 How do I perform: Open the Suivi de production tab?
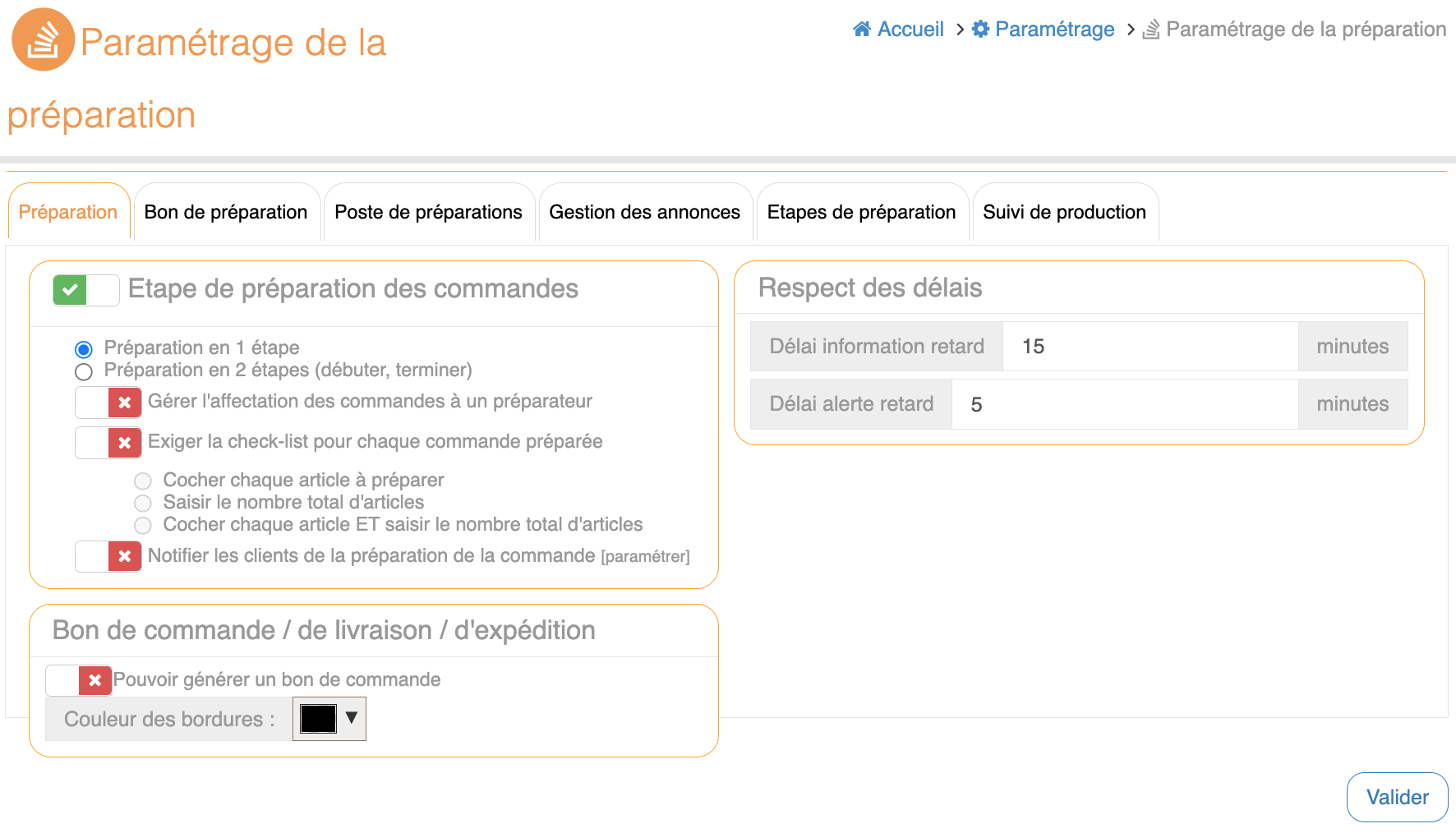[1064, 213]
